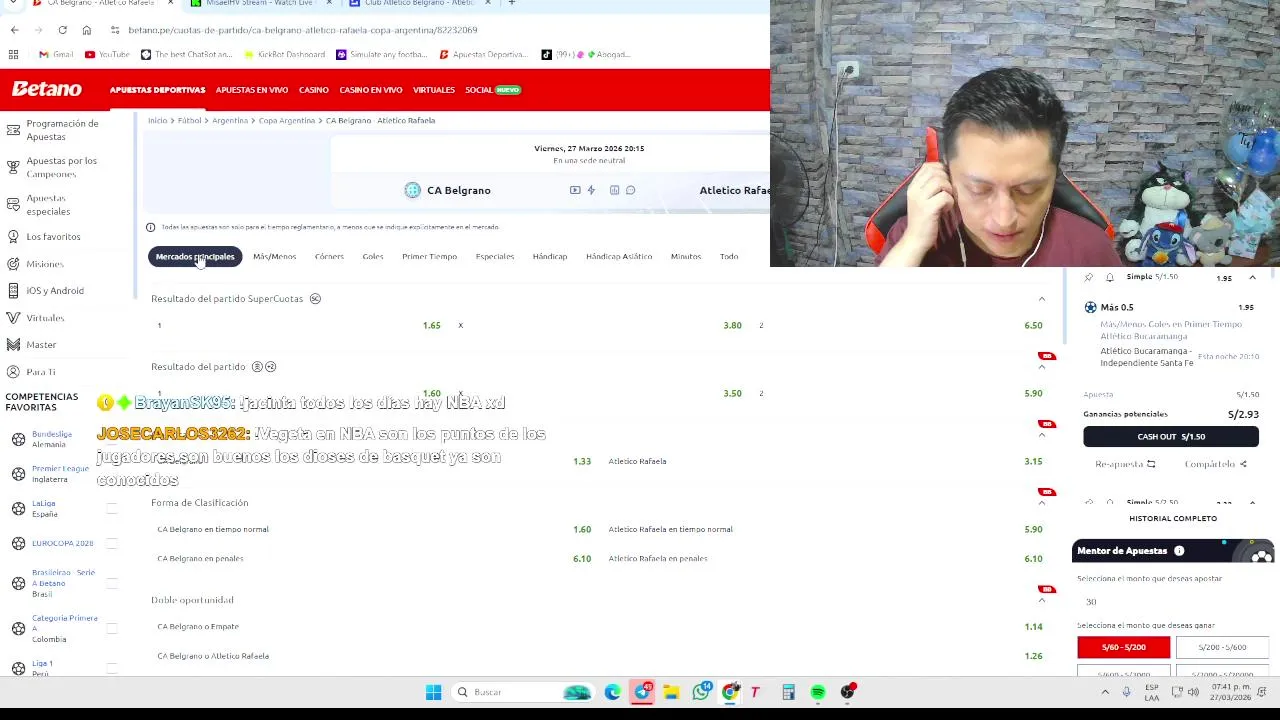Tick the Brasileirao Serie A checkbox
1280x720 pixels.
(112, 583)
